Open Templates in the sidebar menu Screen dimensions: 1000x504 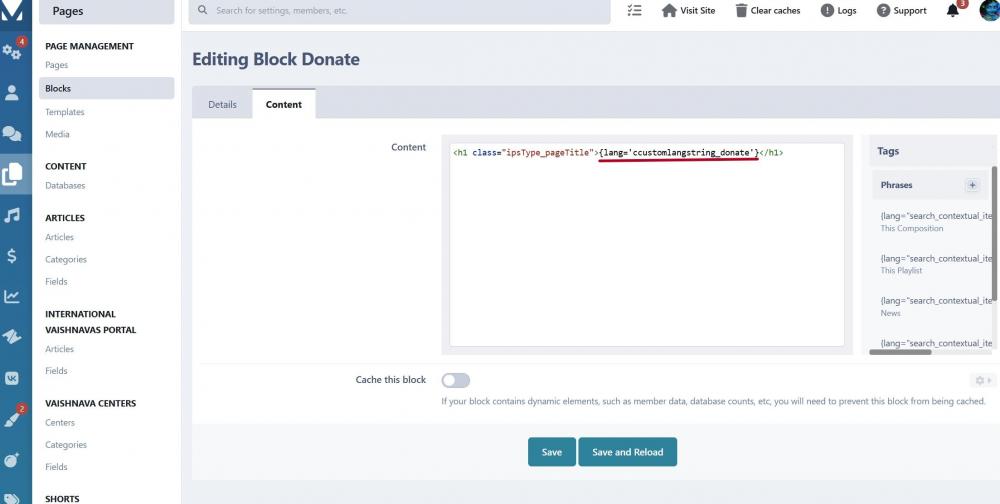coord(65,112)
